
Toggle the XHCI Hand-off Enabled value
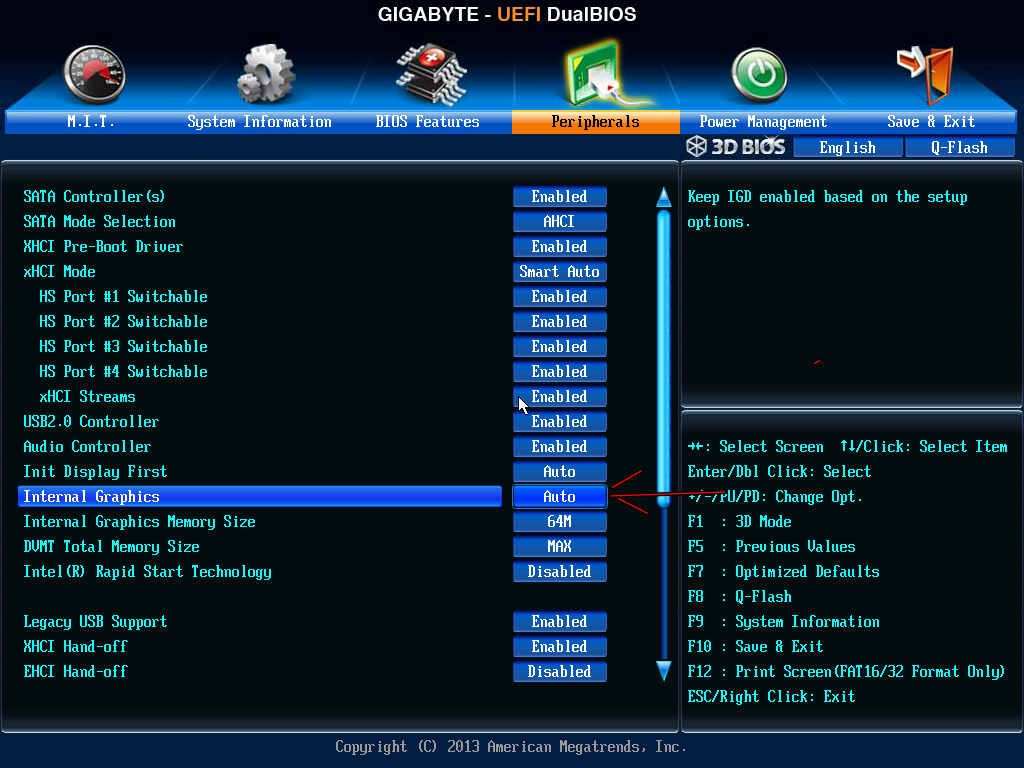pyautogui.click(x=560, y=647)
